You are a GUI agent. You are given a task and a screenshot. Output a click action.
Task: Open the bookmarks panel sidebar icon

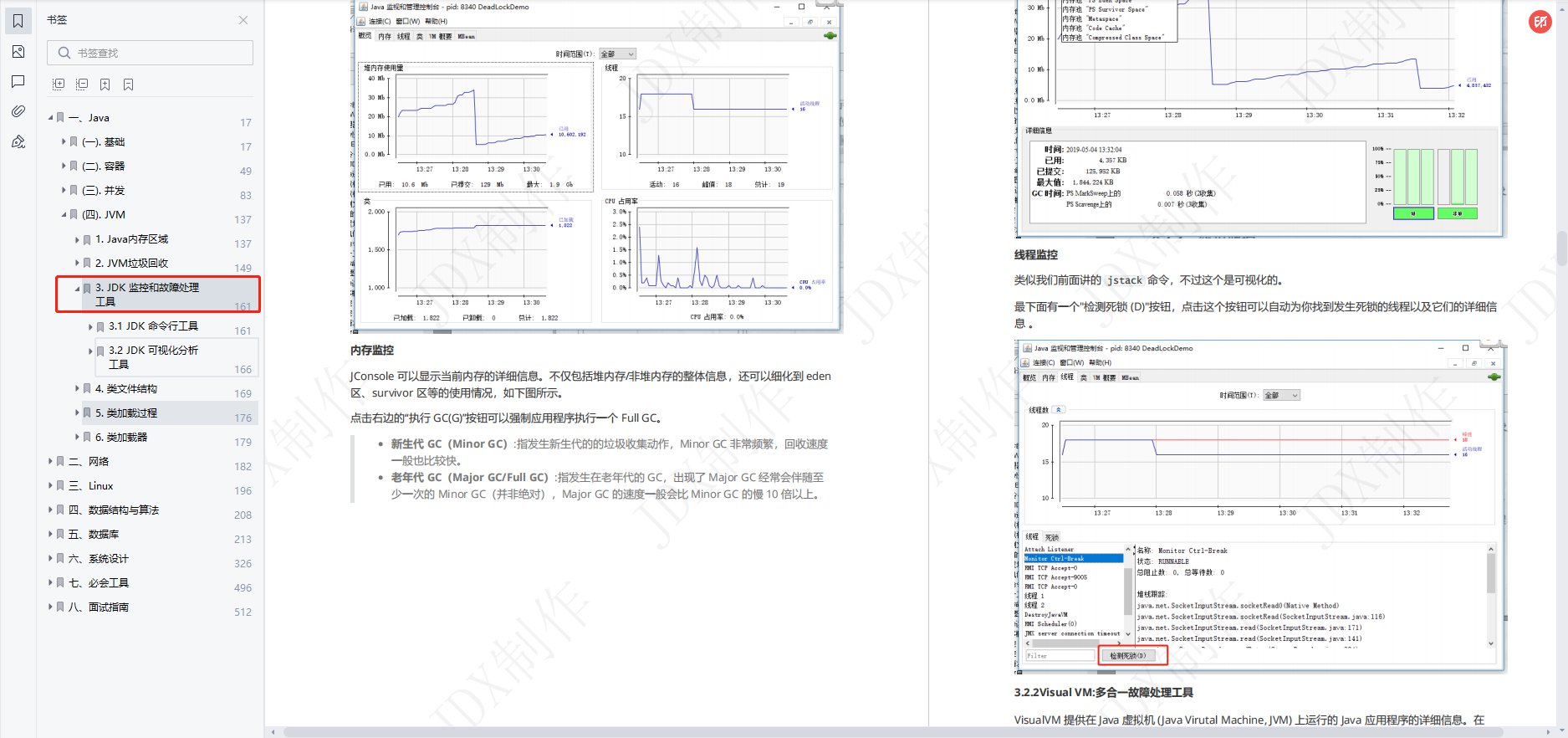tap(18, 21)
